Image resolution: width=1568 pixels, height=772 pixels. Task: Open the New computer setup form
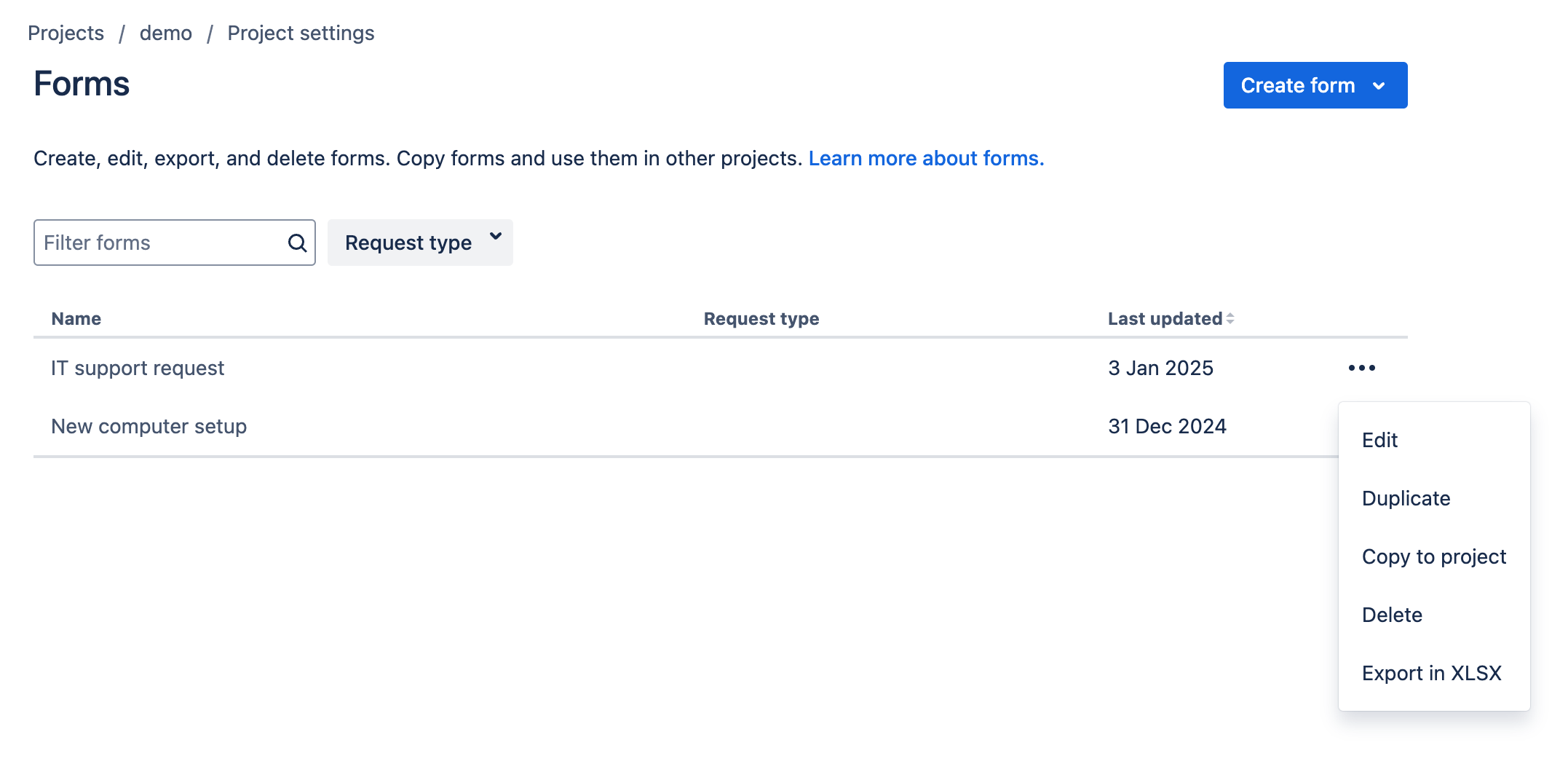(x=149, y=426)
